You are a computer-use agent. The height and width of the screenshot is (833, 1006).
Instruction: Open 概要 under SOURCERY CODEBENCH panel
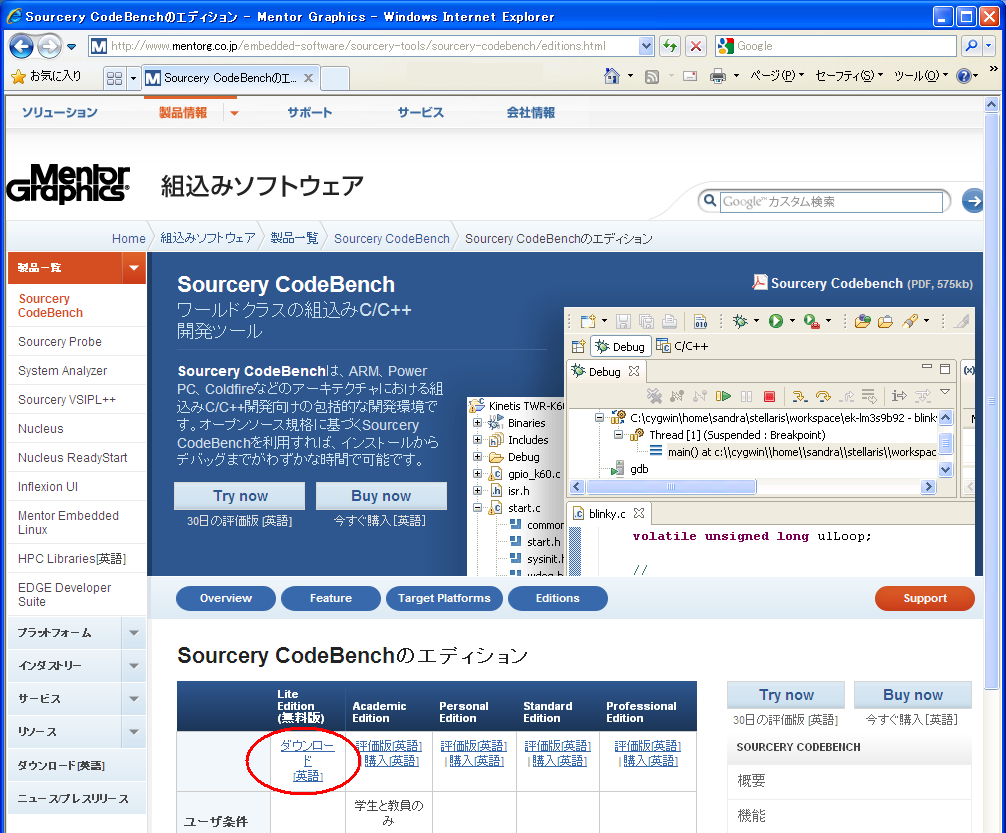pos(751,780)
